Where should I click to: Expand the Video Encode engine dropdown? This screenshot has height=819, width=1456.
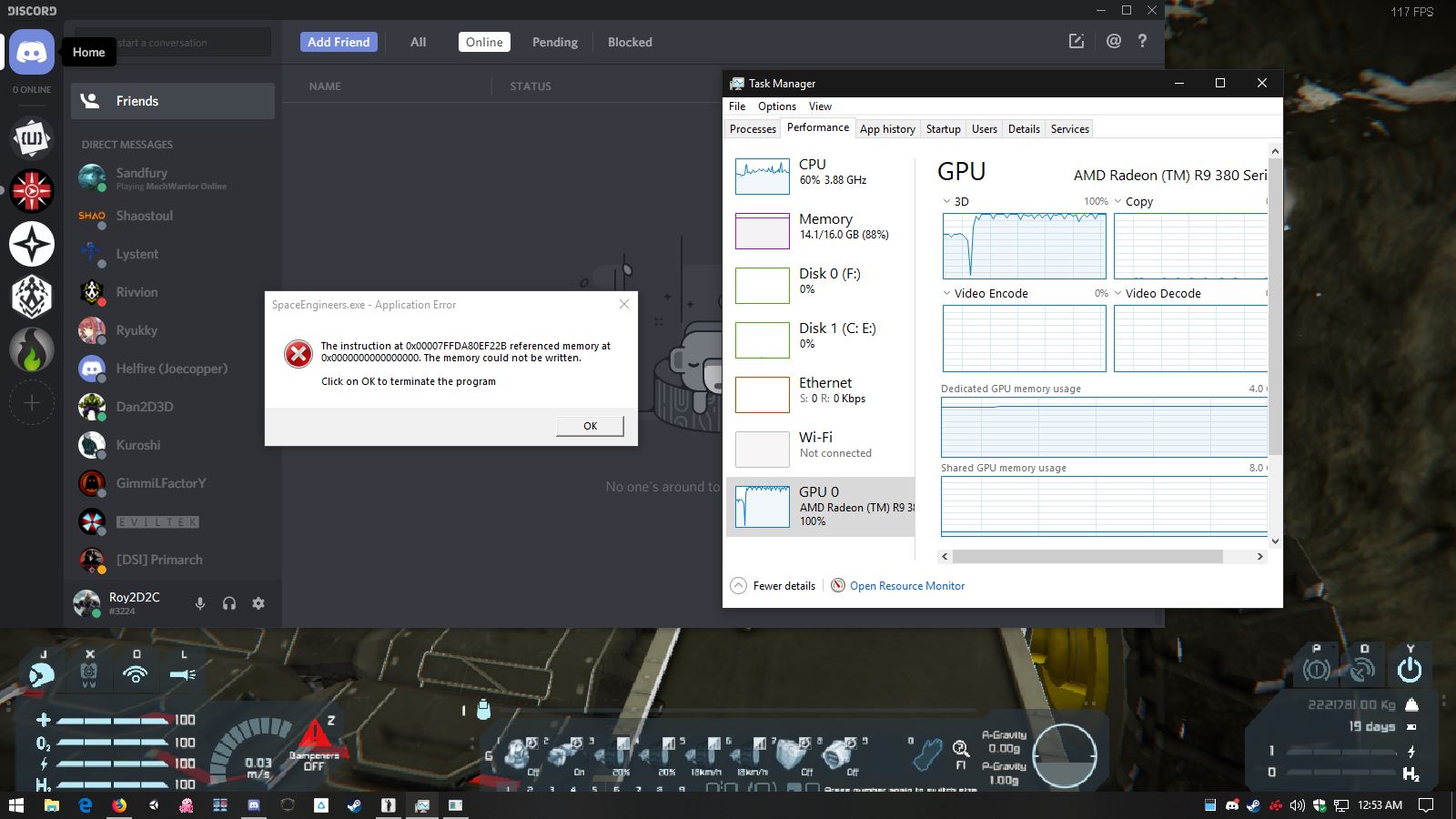(946, 294)
